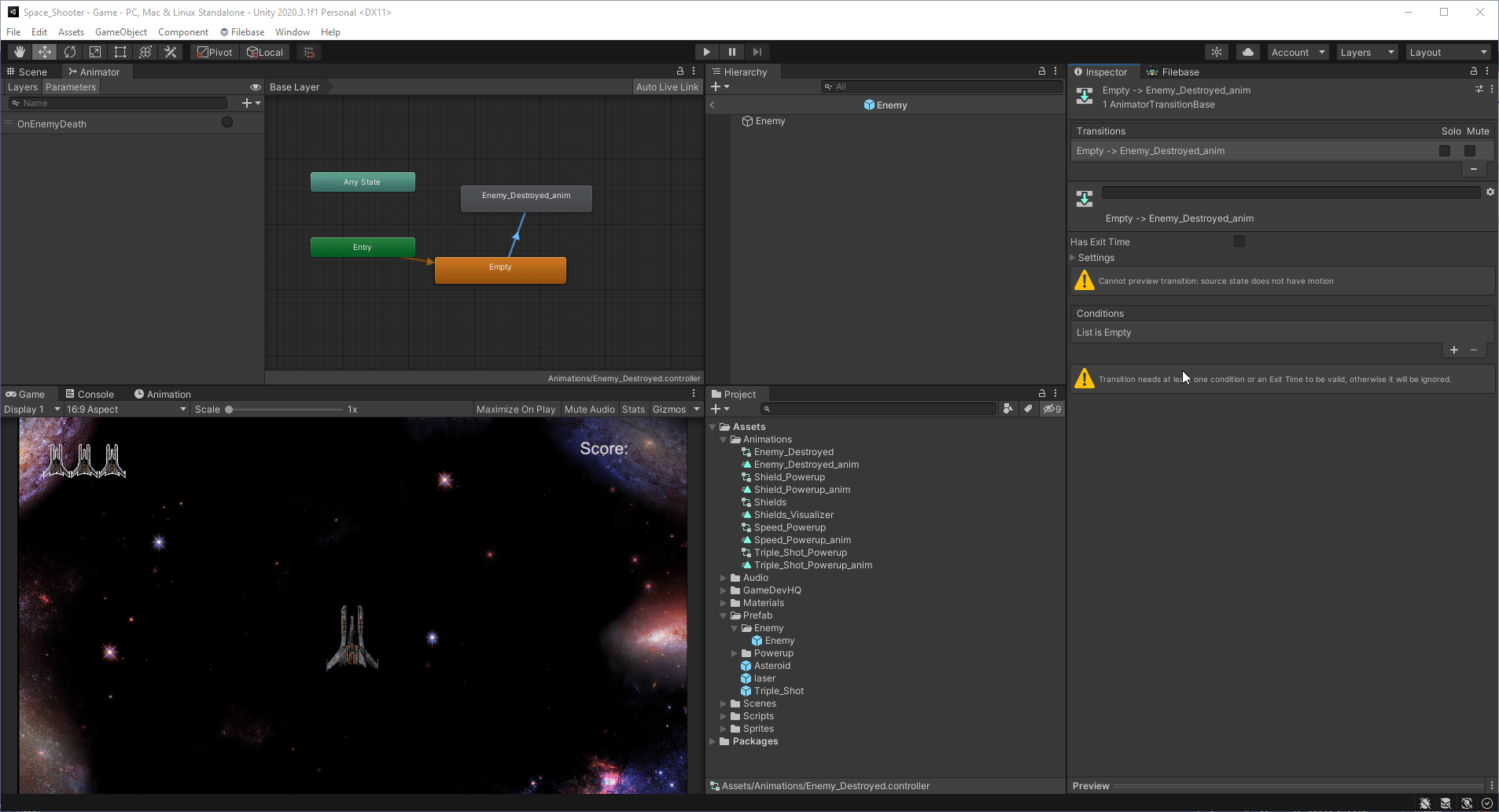Collapse the Animations folder

coord(724,439)
